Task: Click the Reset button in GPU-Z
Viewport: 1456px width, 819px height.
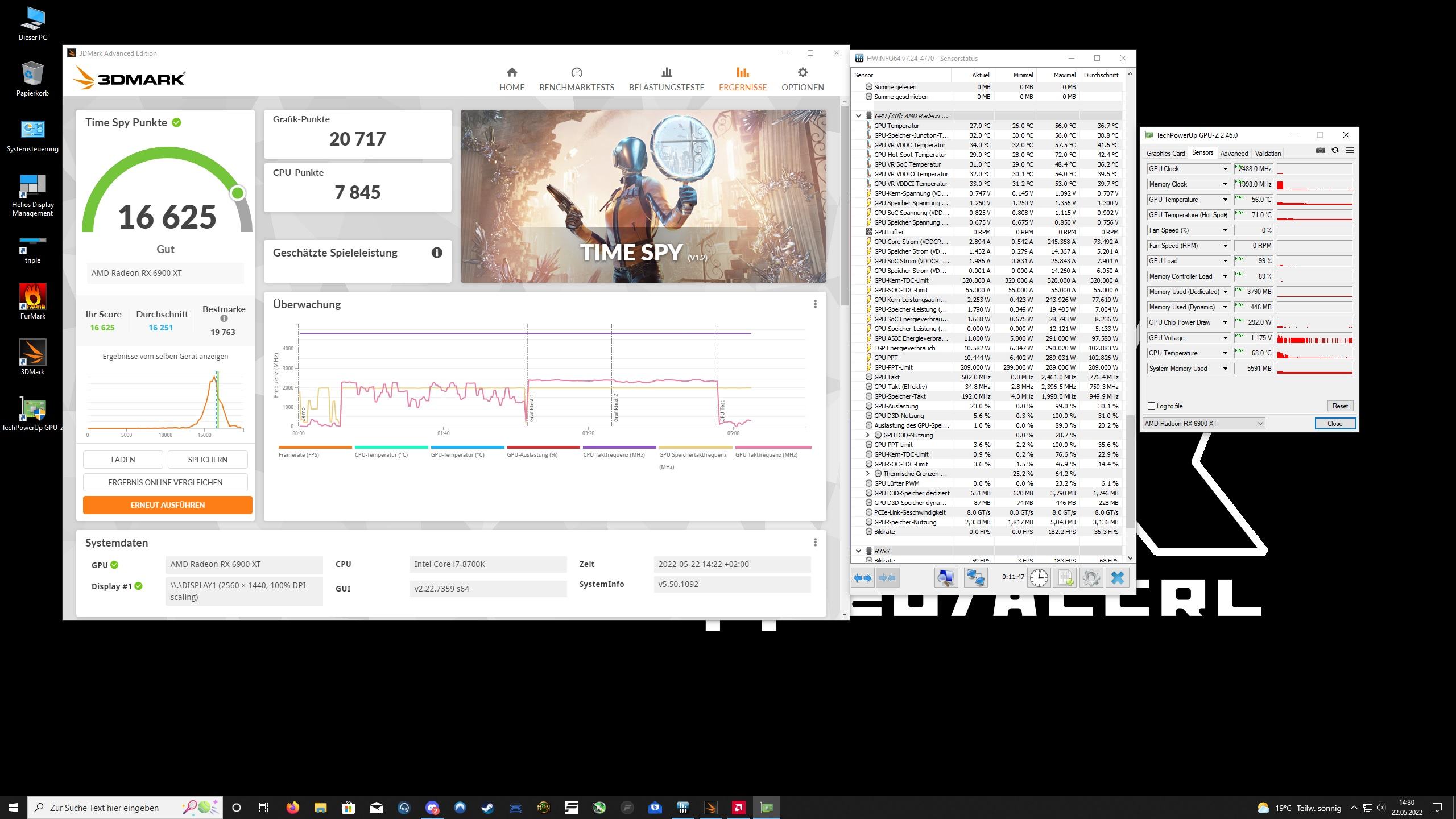Action: [1340, 406]
